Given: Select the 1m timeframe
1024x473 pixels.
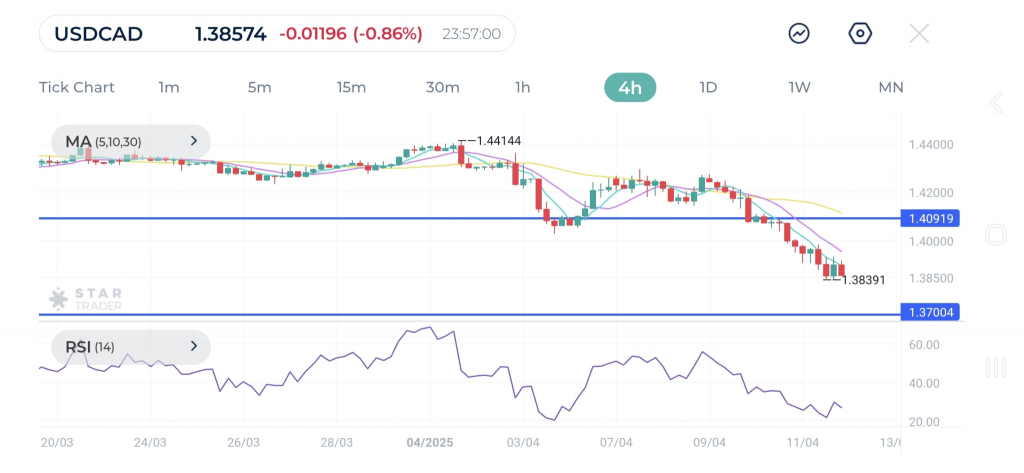Looking at the screenshot, I should pyautogui.click(x=169, y=87).
